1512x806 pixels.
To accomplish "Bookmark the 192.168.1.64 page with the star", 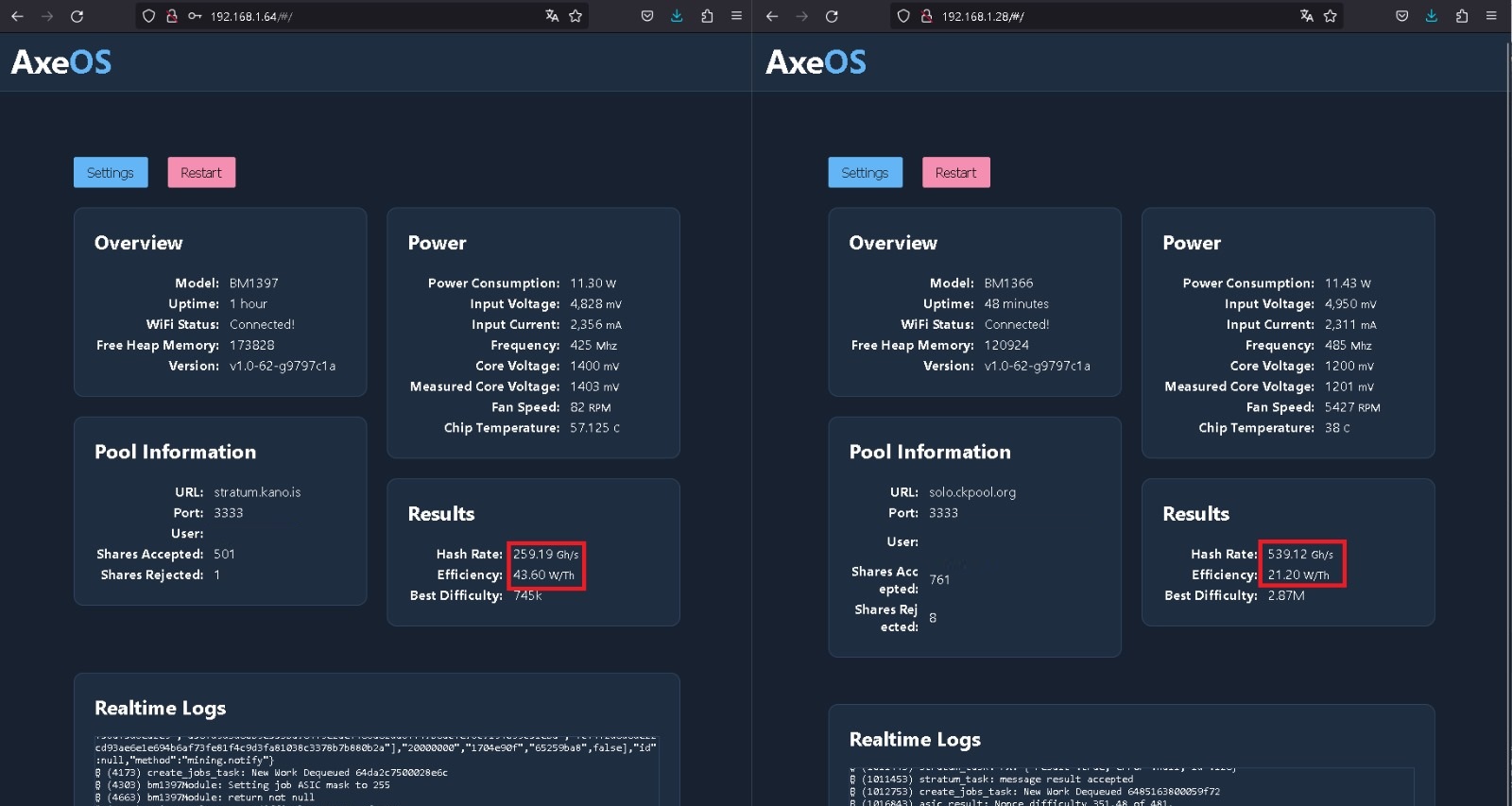I will pos(576,16).
